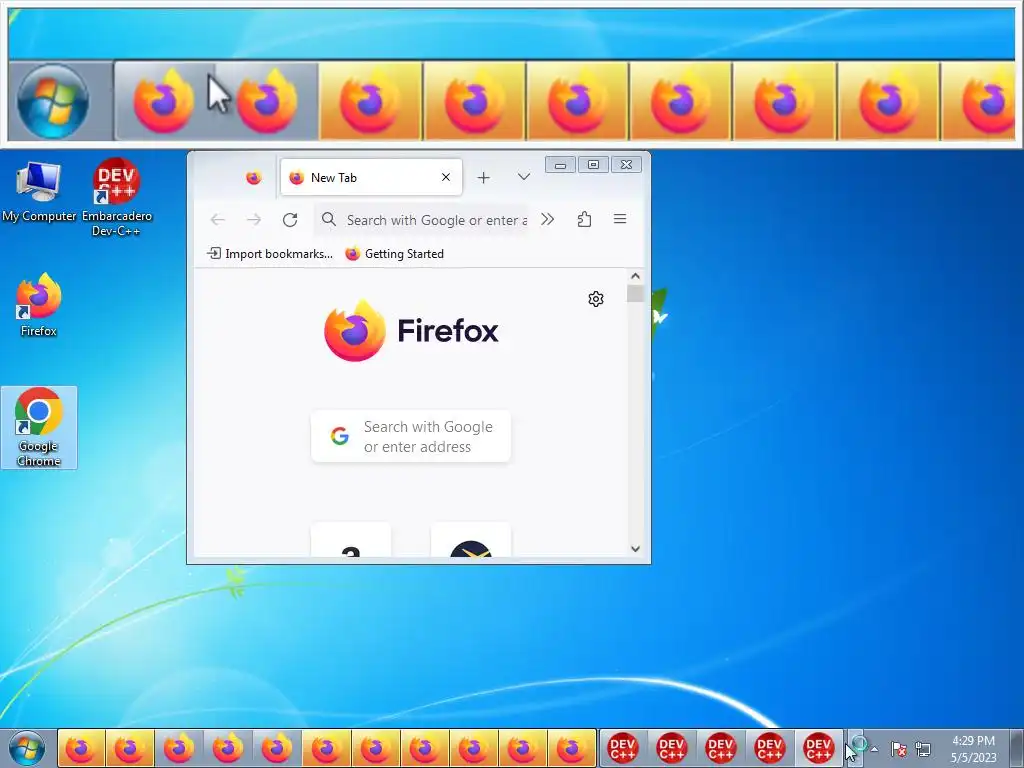Open My Computer desktop icon
The height and width of the screenshot is (768, 1024).
coord(39,191)
